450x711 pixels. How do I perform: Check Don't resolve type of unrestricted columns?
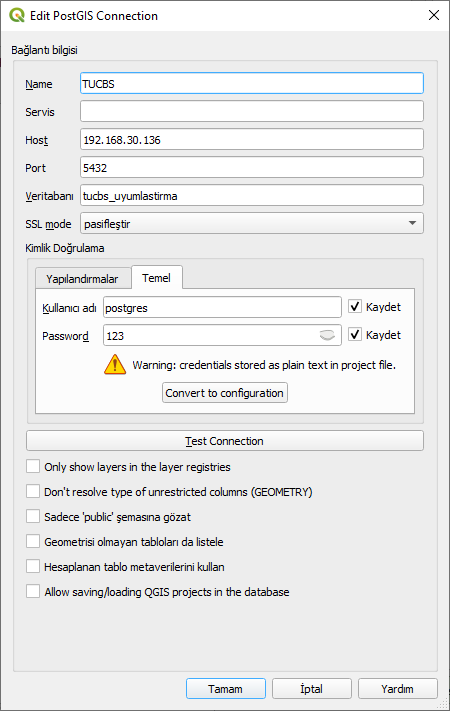(x=33, y=491)
